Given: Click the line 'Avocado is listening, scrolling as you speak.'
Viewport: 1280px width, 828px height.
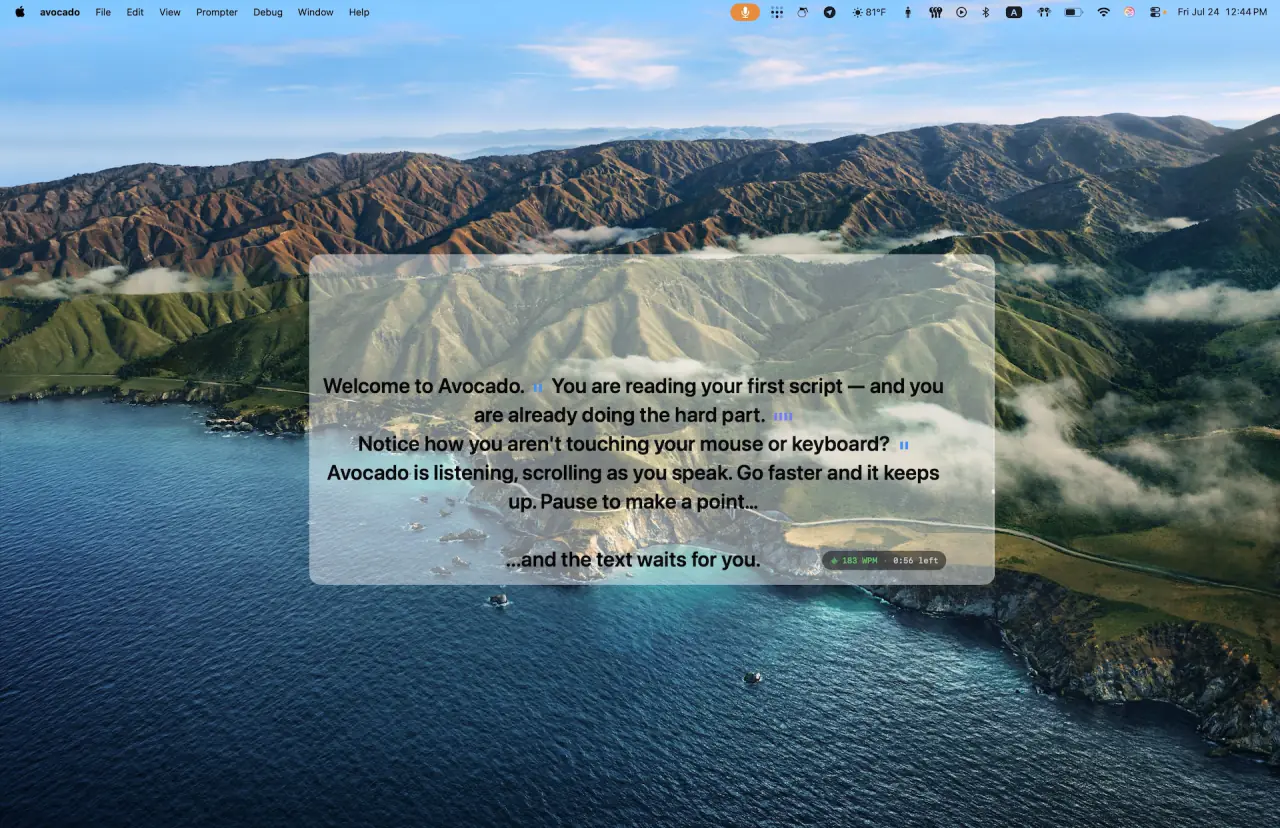Looking at the screenshot, I should point(528,472).
